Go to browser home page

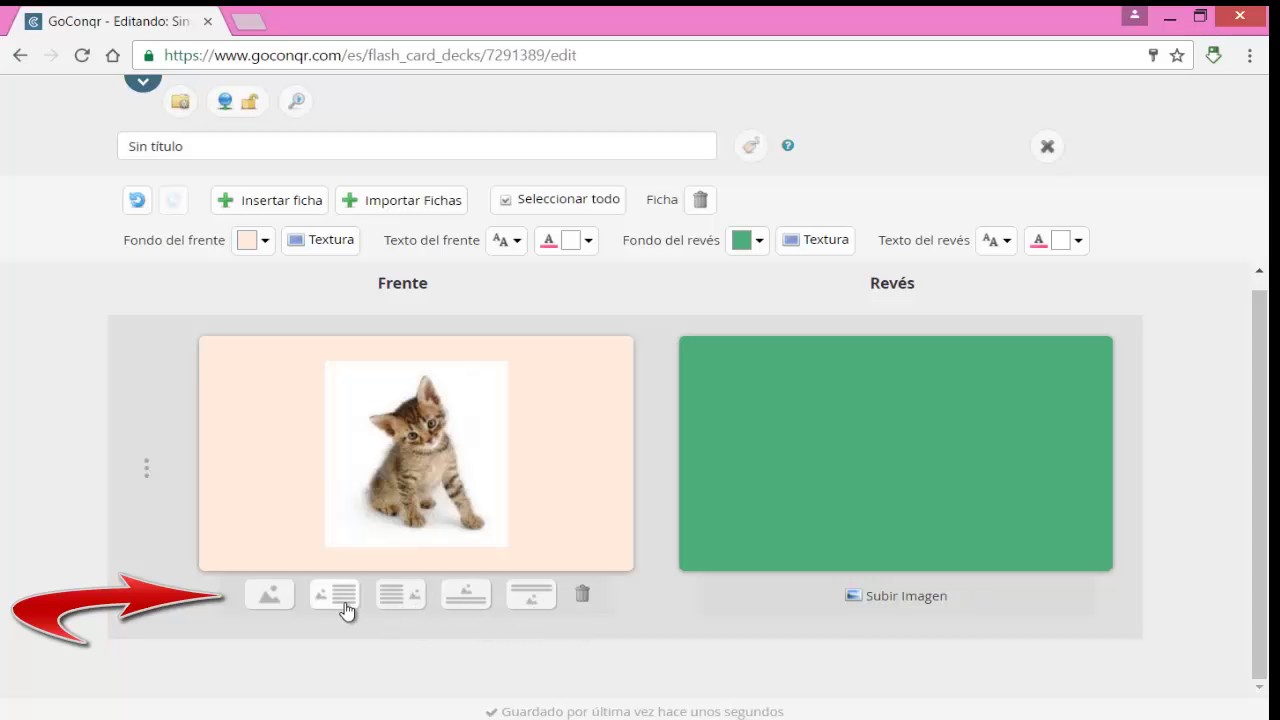coord(113,55)
